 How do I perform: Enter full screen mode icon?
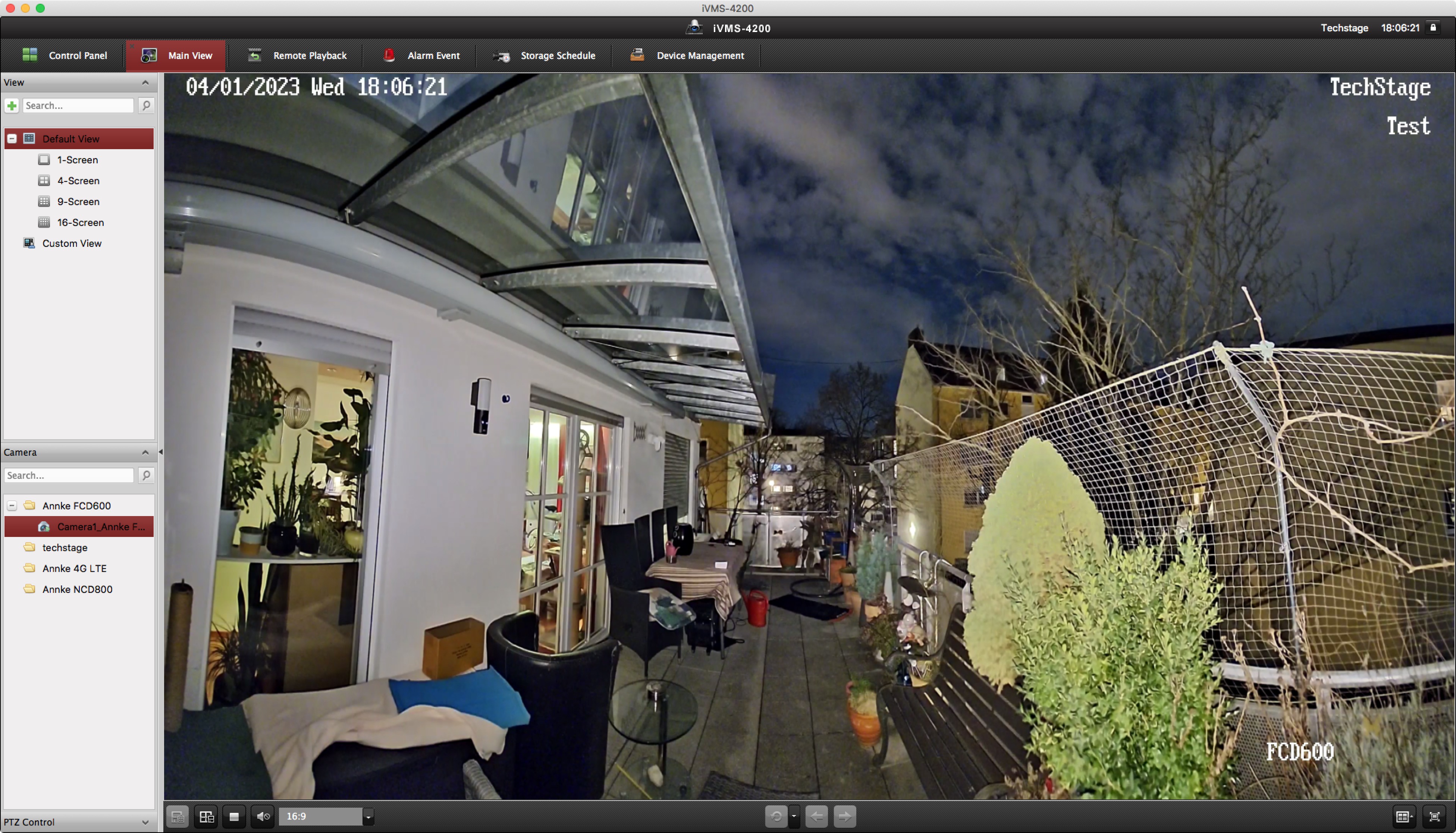tap(1434, 817)
